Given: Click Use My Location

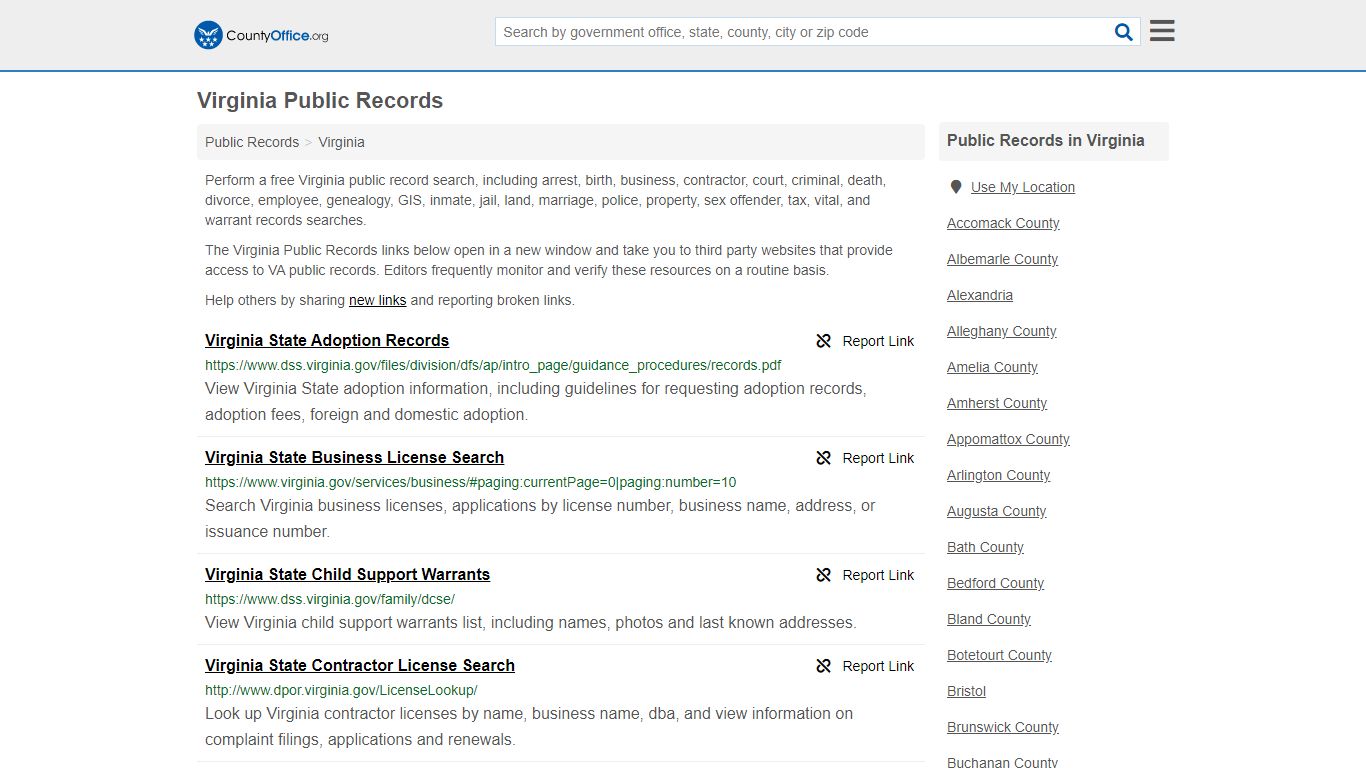Looking at the screenshot, I should 1022,187.
